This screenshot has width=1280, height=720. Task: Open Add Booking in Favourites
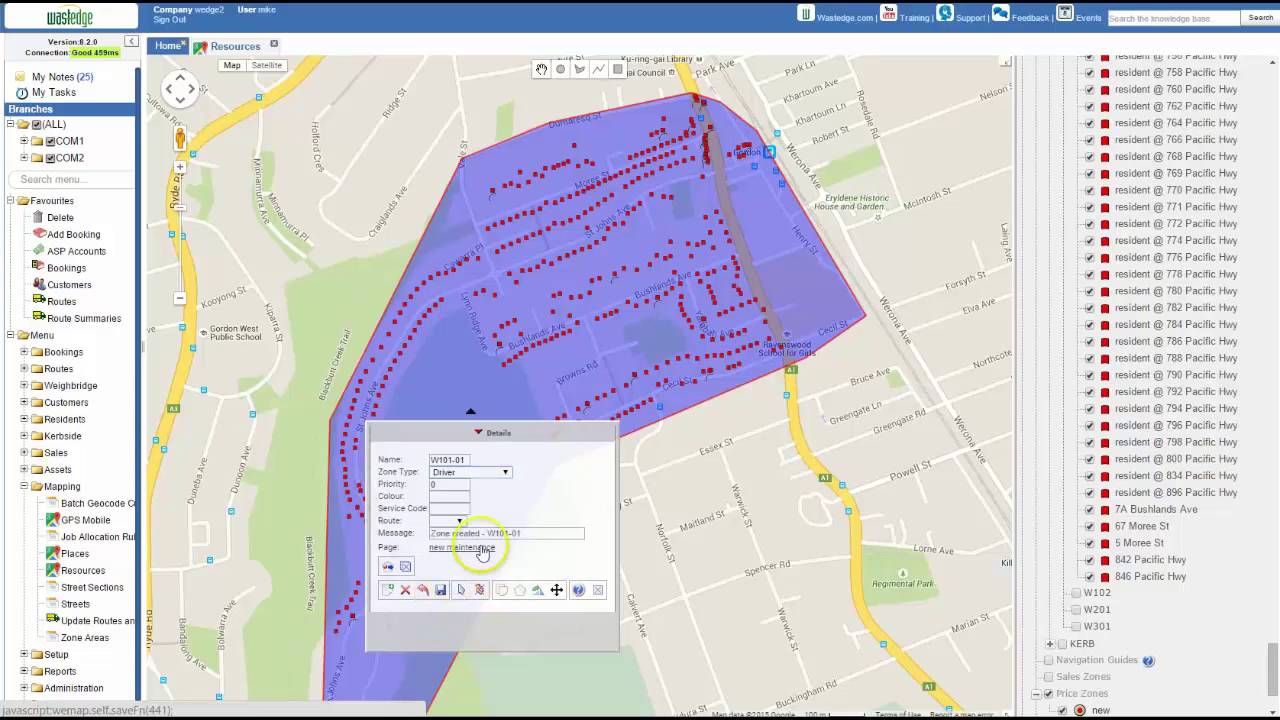click(74, 234)
